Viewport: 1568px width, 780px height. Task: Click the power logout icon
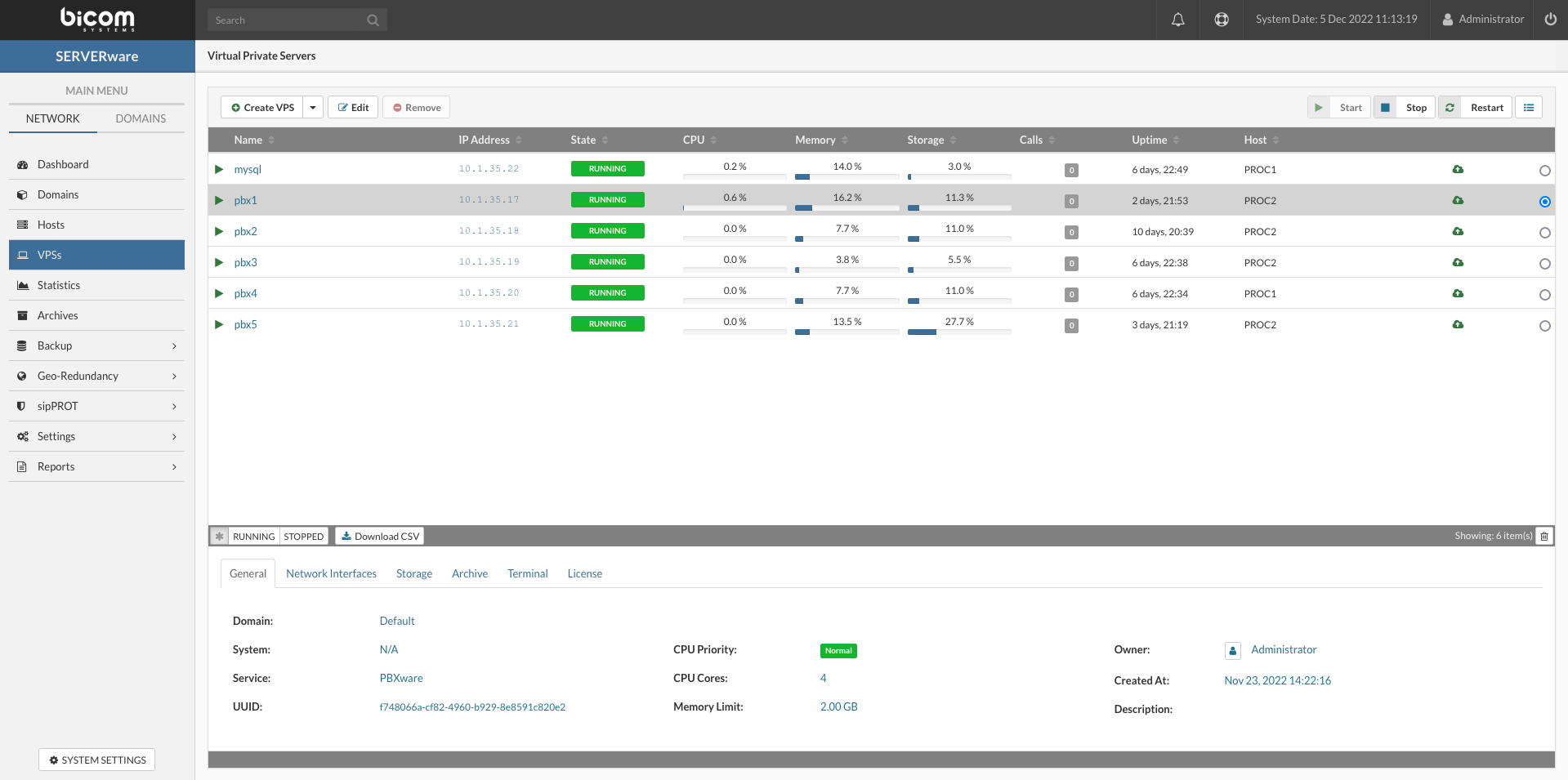pos(1550,20)
